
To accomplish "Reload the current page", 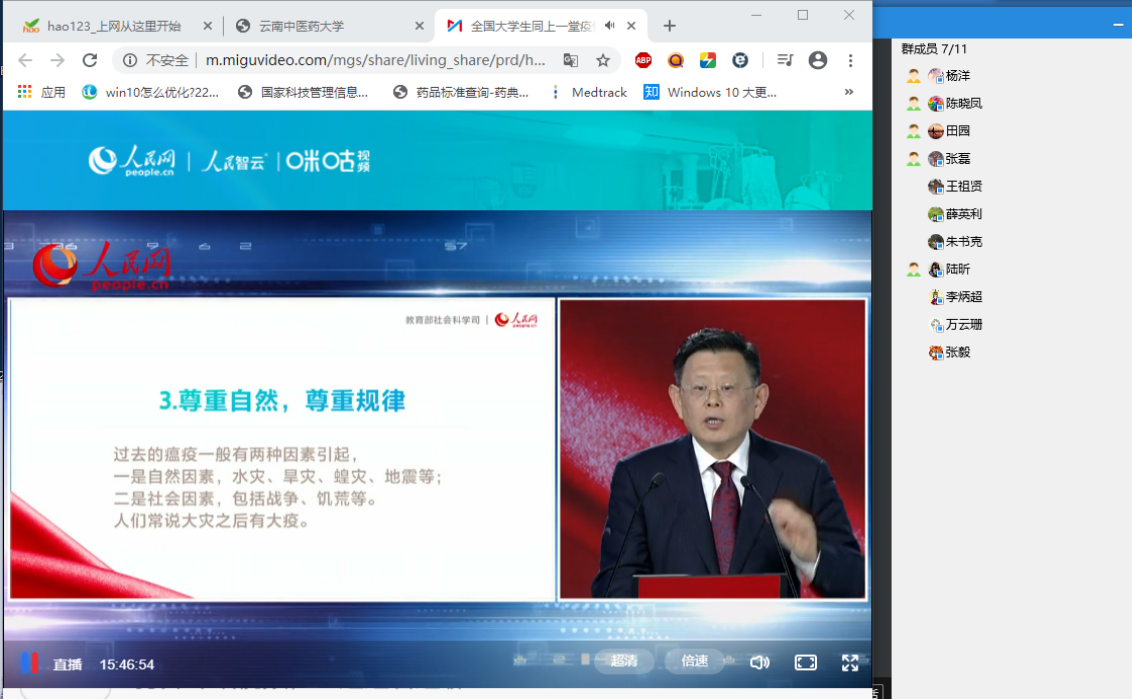I will click(90, 60).
